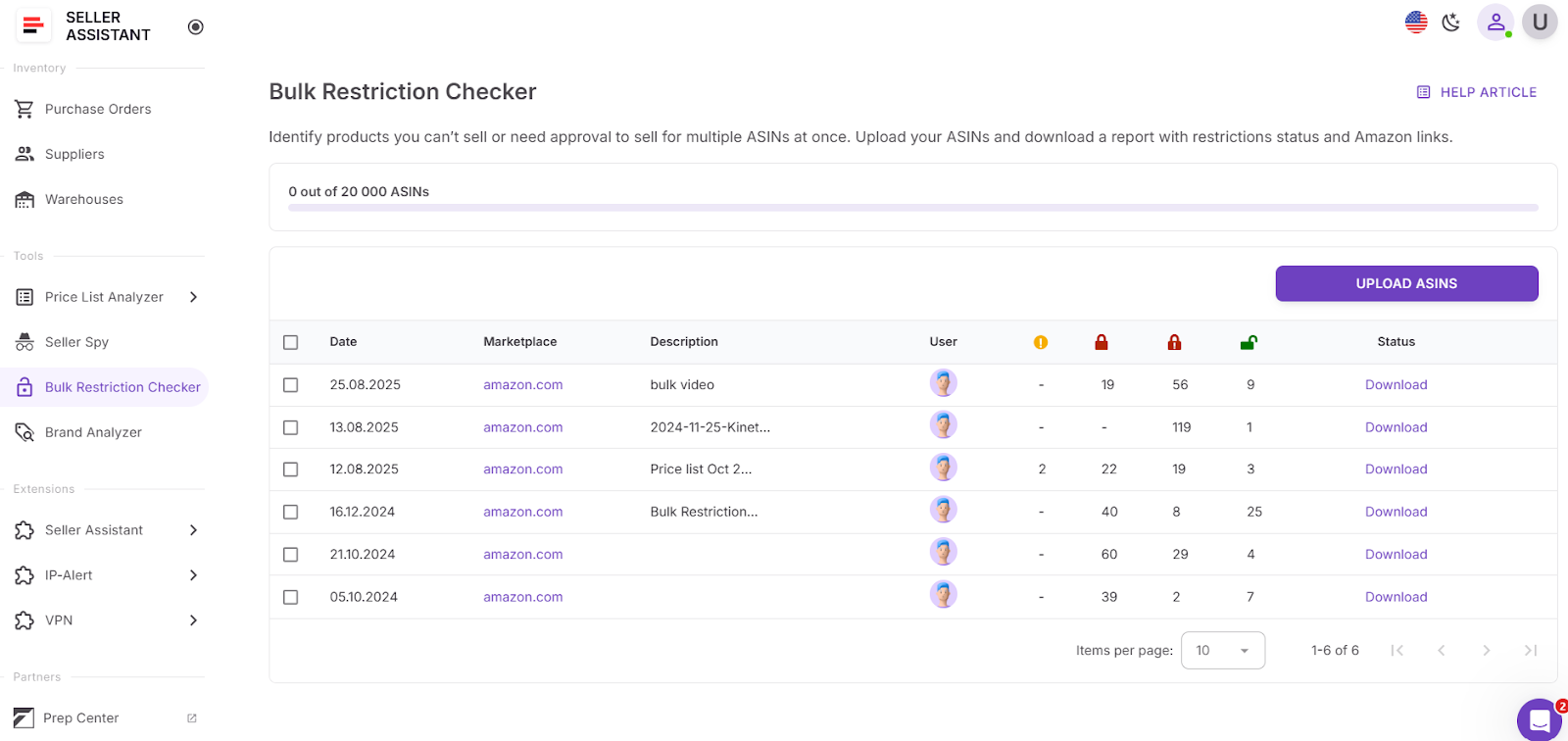Select the 25.08.2025 row checkbox
This screenshot has width=1568, height=741.
(x=290, y=385)
